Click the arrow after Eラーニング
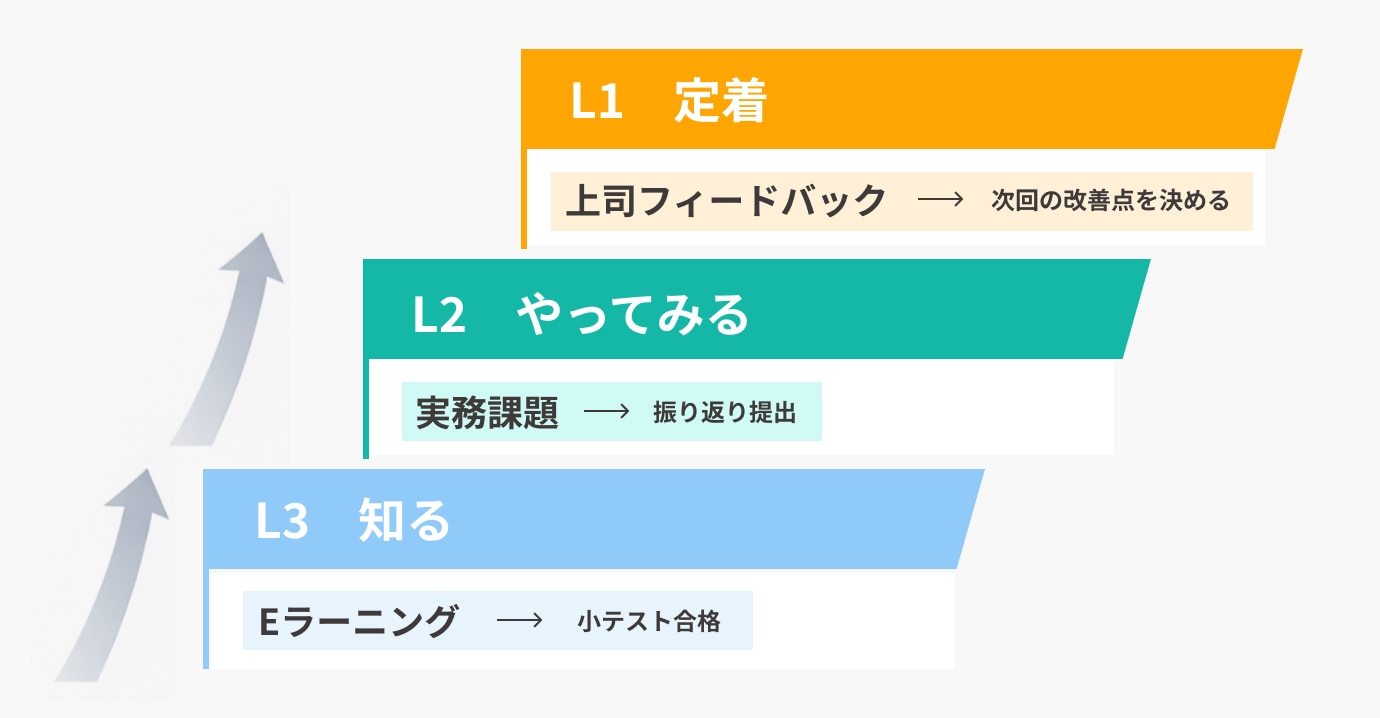1380x718 pixels. pyautogui.click(x=518, y=621)
